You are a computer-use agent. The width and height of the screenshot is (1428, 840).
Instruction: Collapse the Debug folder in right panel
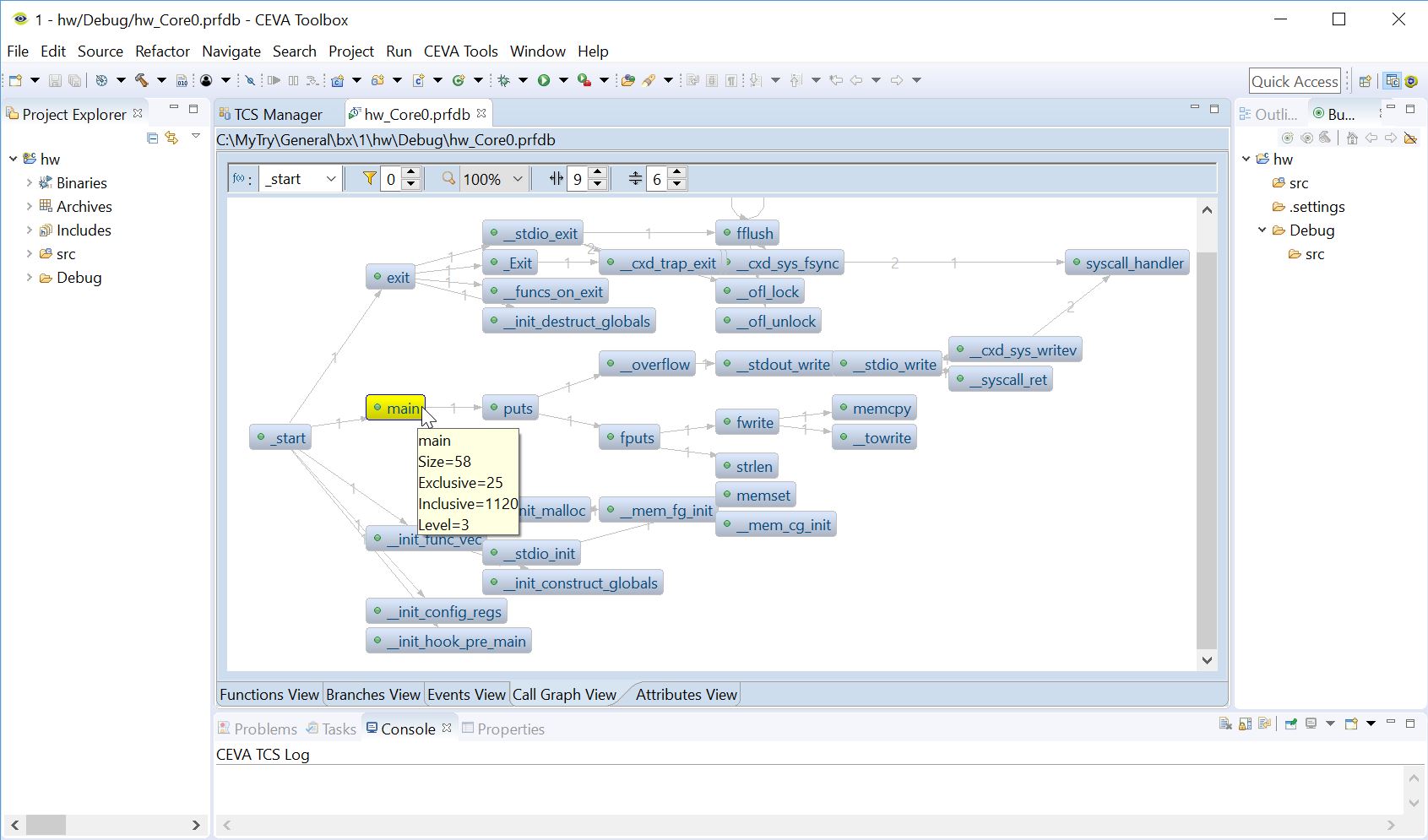tap(1262, 230)
